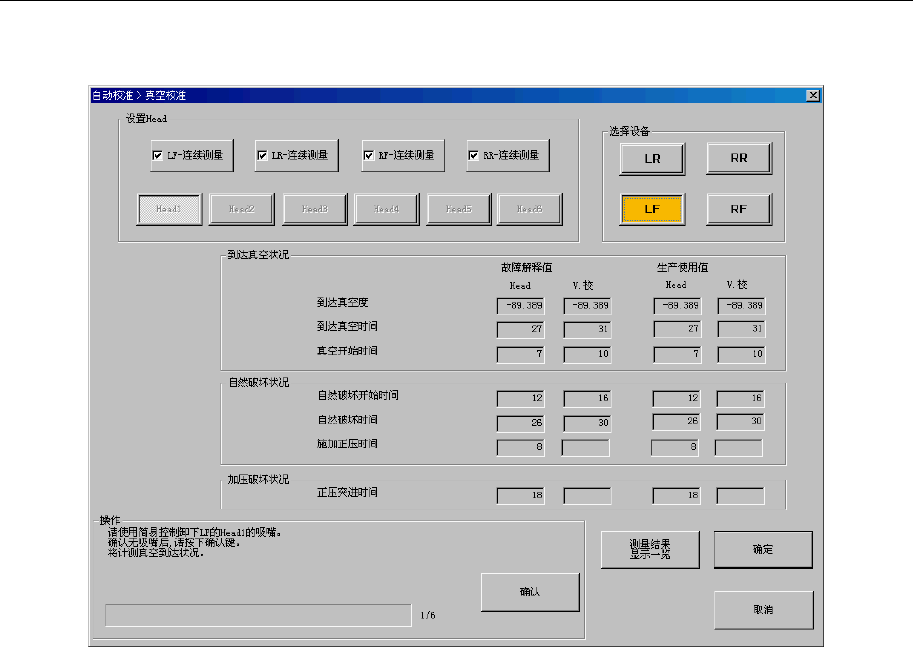The height and width of the screenshot is (647, 913).
Task: Select the LR device button
Action: 651,158
